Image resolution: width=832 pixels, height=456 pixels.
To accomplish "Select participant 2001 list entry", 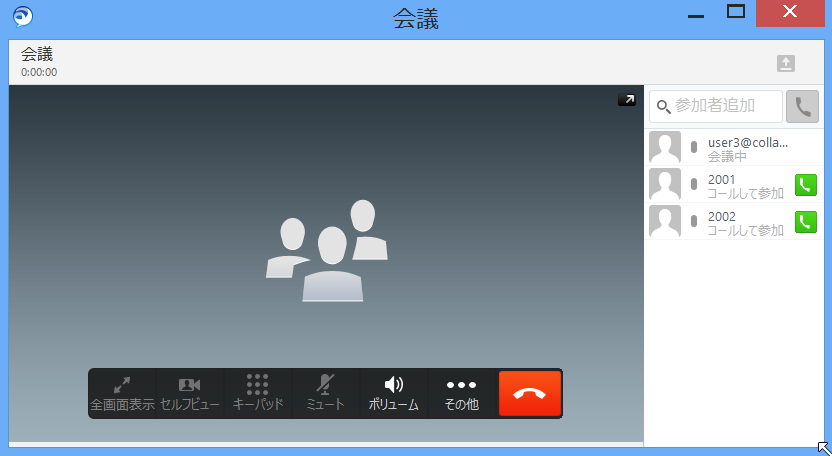I will tap(744, 185).
